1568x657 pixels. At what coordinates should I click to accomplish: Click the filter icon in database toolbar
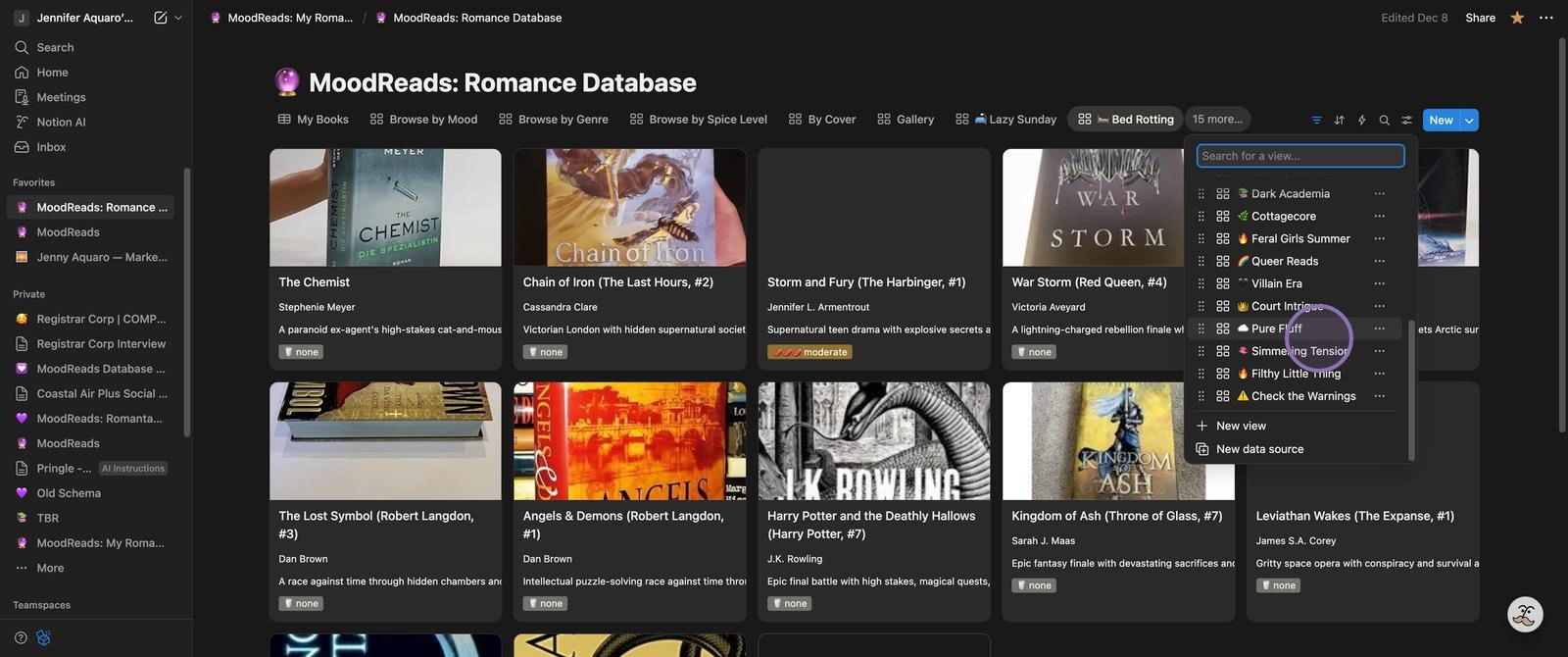pos(1316,121)
